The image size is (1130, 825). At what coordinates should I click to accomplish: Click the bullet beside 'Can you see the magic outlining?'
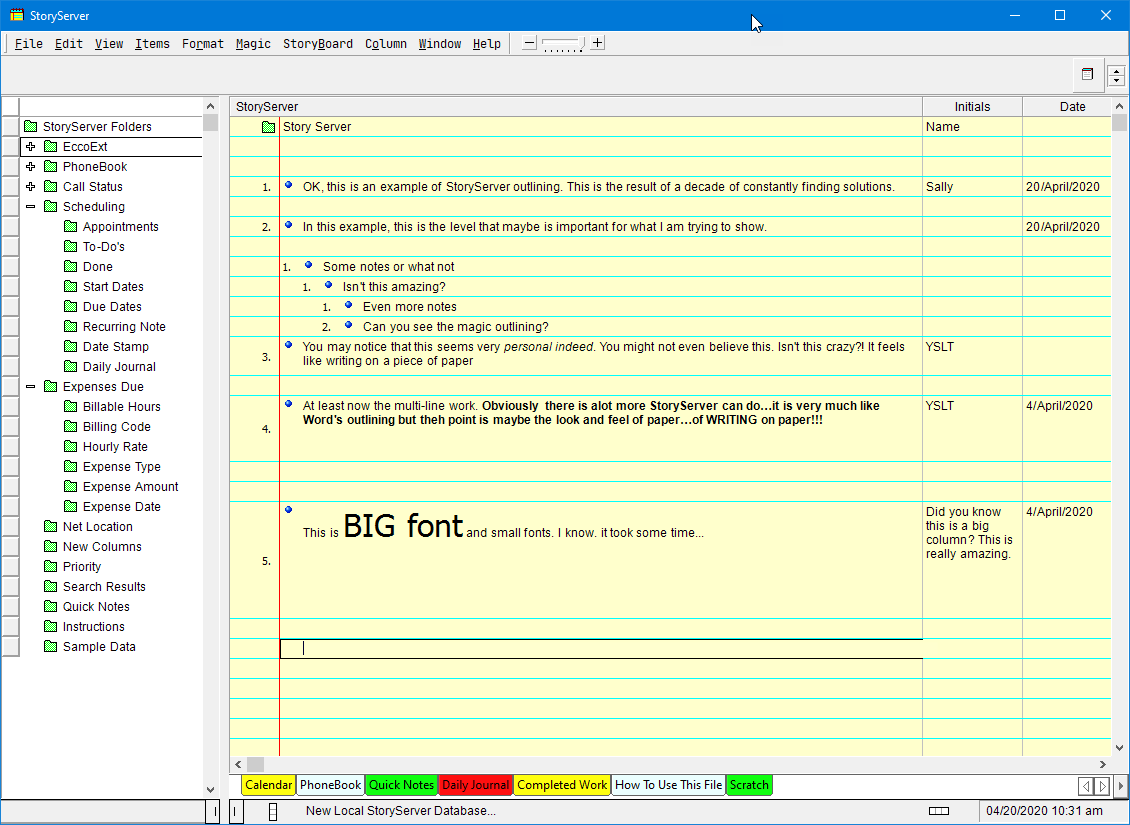click(x=349, y=325)
